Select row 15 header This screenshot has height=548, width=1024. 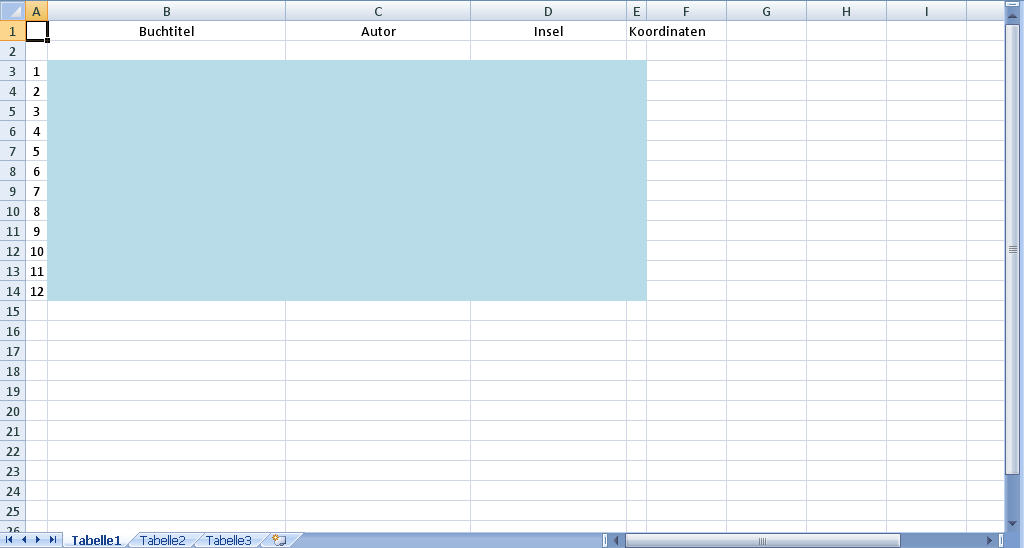[13, 311]
